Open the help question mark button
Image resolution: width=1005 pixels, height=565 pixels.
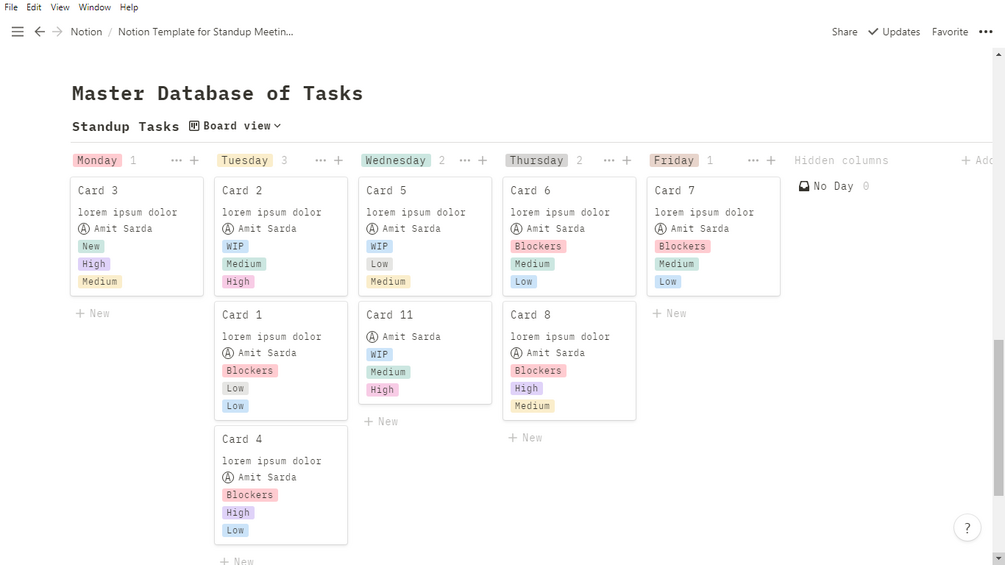[967, 528]
